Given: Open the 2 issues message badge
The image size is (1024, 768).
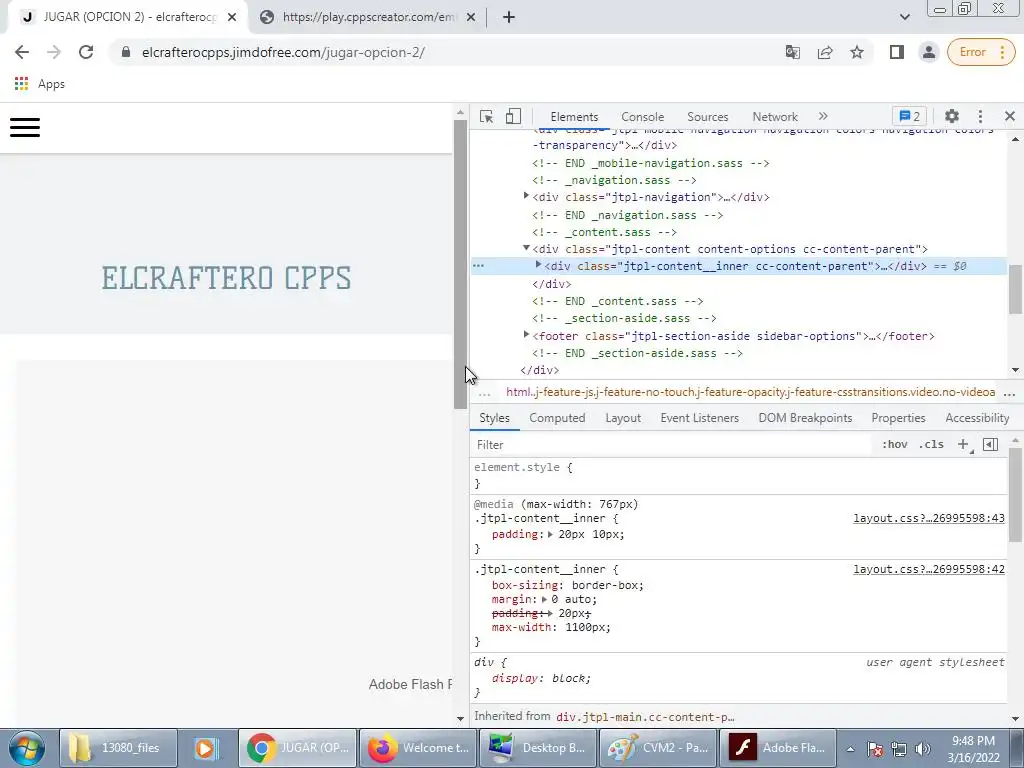Looking at the screenshot, I should (909, 116).
